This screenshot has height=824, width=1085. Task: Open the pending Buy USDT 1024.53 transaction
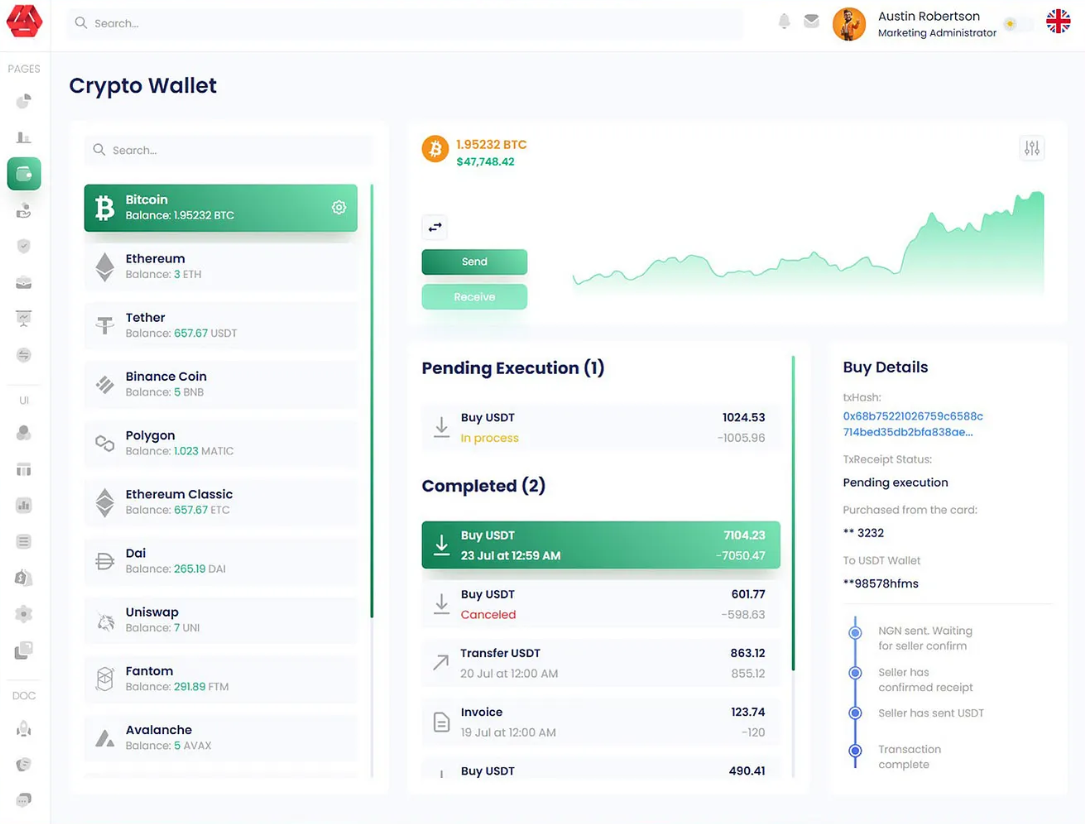coord(601,428)
